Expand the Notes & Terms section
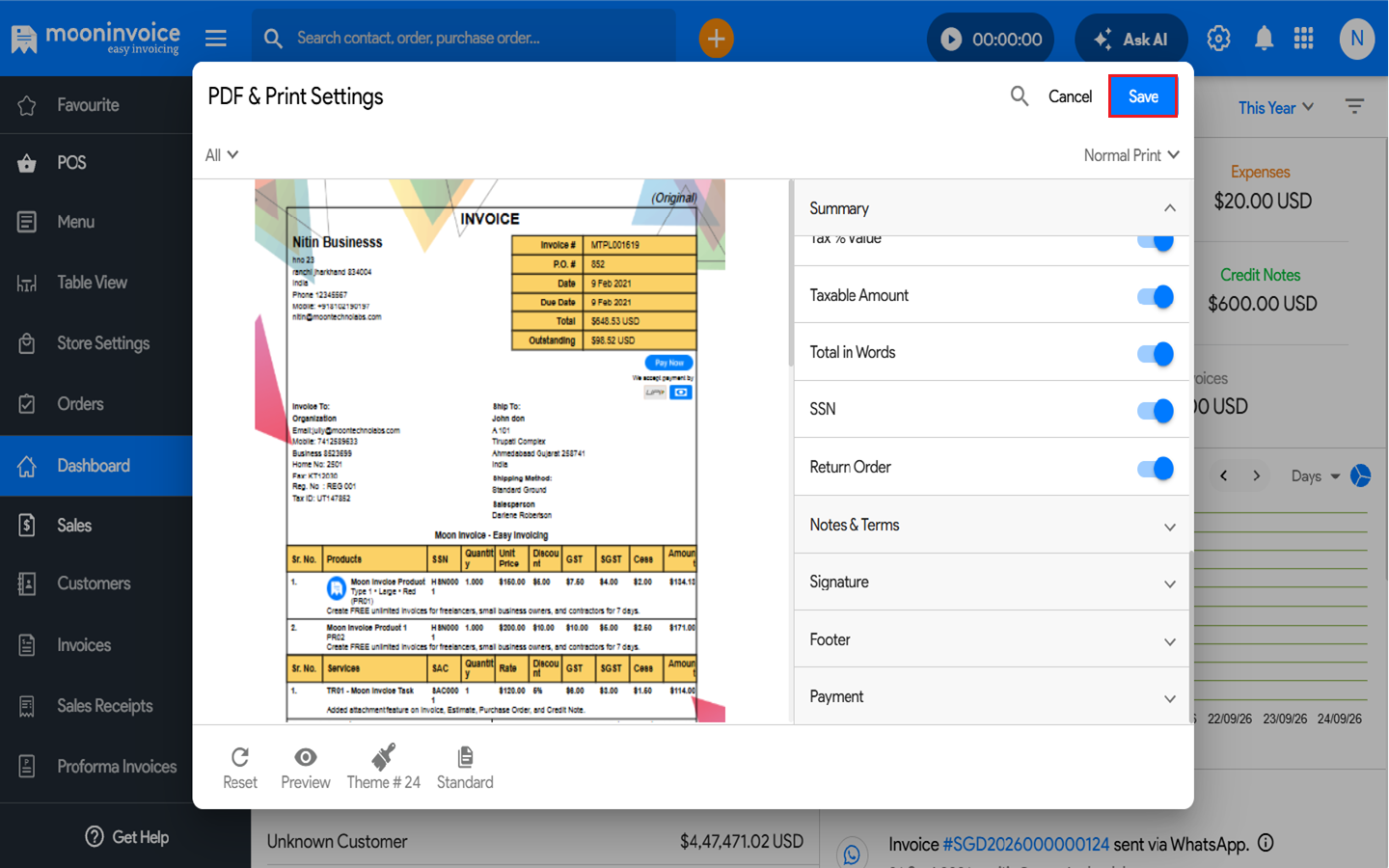This screenshot has width=1389, height=868. tap(994, 525)
